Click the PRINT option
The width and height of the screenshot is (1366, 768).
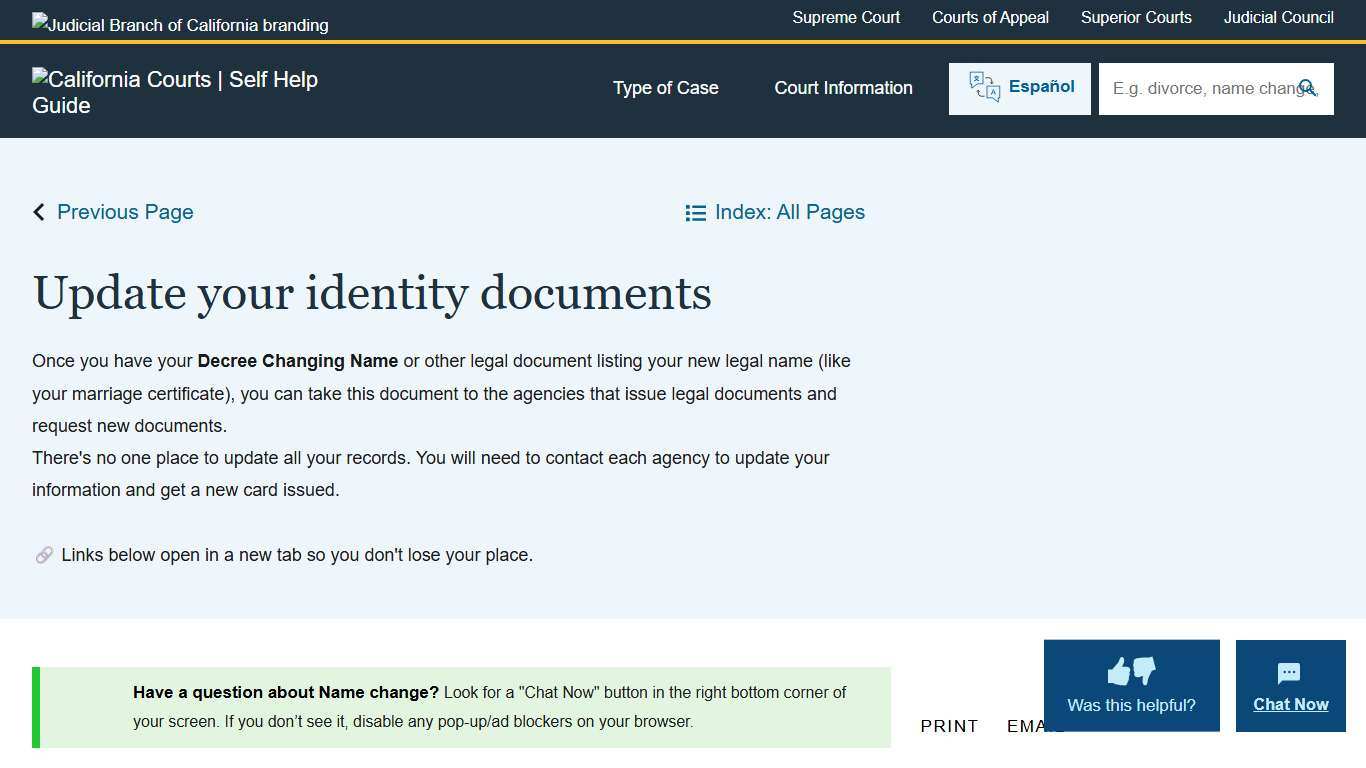pos(949,726)
